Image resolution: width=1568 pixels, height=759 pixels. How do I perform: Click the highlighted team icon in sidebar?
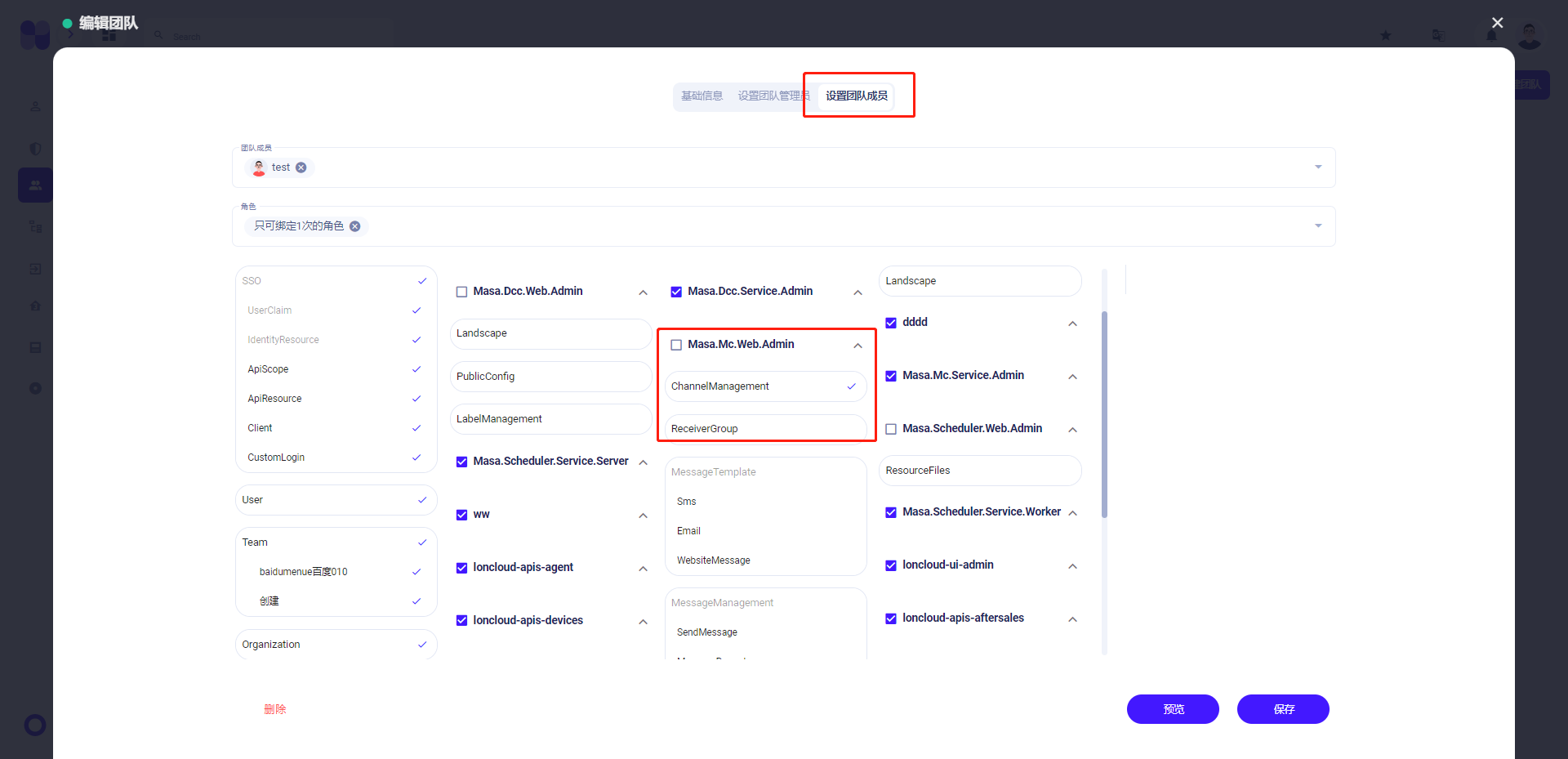35,185
